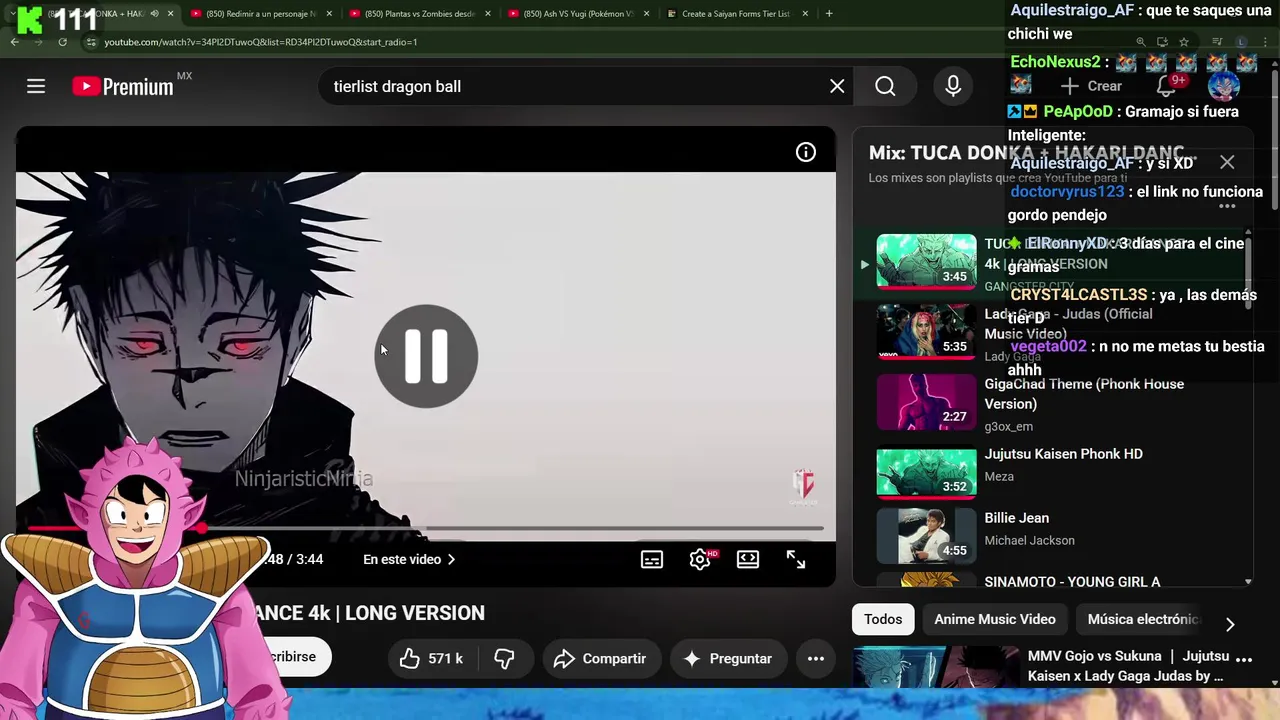The width and height of the screenshot is (1280, 720).
Task: Open the install app icon in address bar
Action: pos(1162,42)
